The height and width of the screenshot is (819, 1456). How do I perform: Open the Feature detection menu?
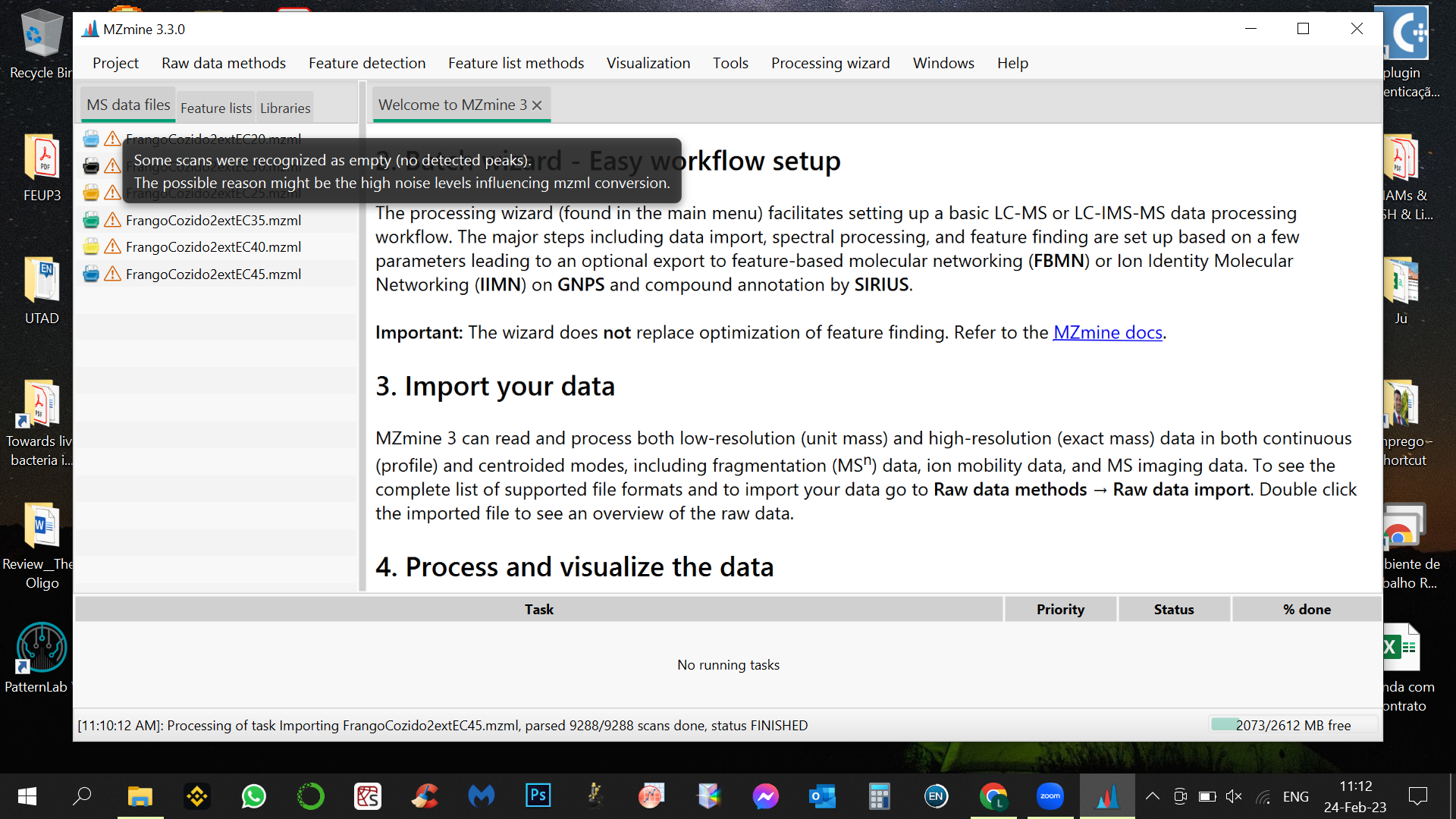(366, 63)
